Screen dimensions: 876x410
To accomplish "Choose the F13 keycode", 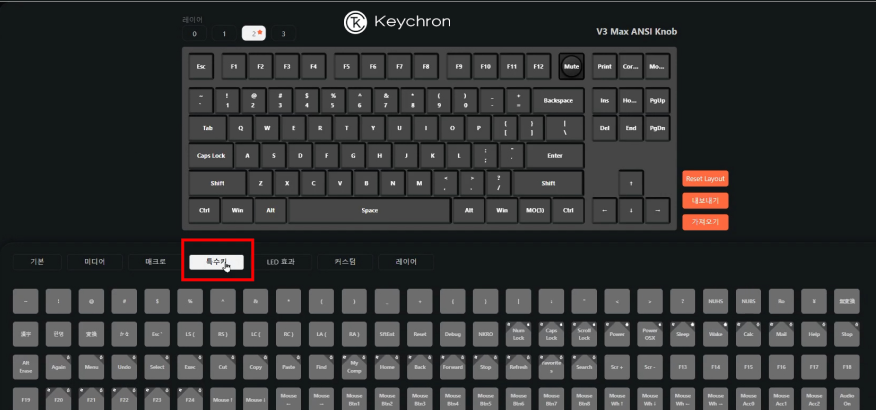I will (x=683, y=367).
